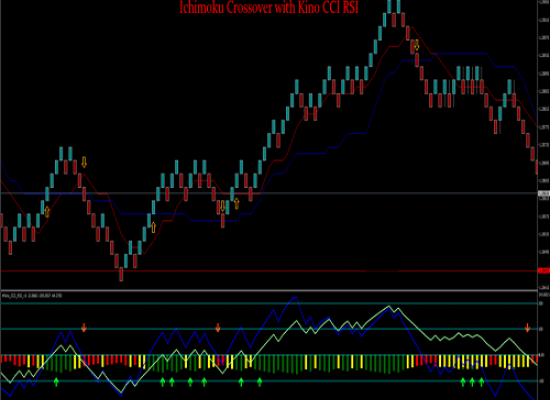
Task: Select the middle red-orange down arrow in the indicator pane
Action: click(x=218, y=328)
